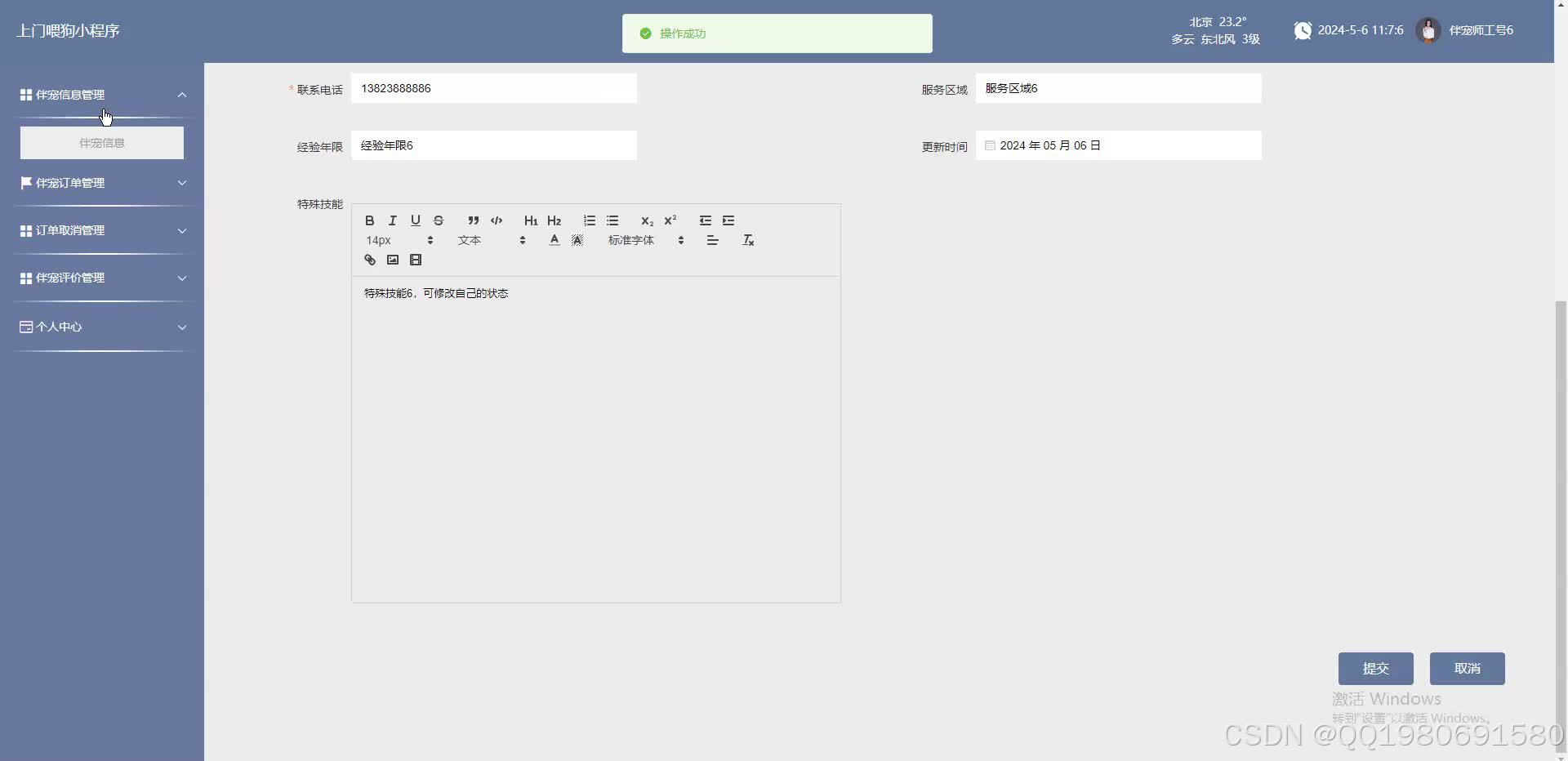This screenshot has height=761, width=1568.
Task: Click the calendar icon in 更新时间 field
Action: 990,145
